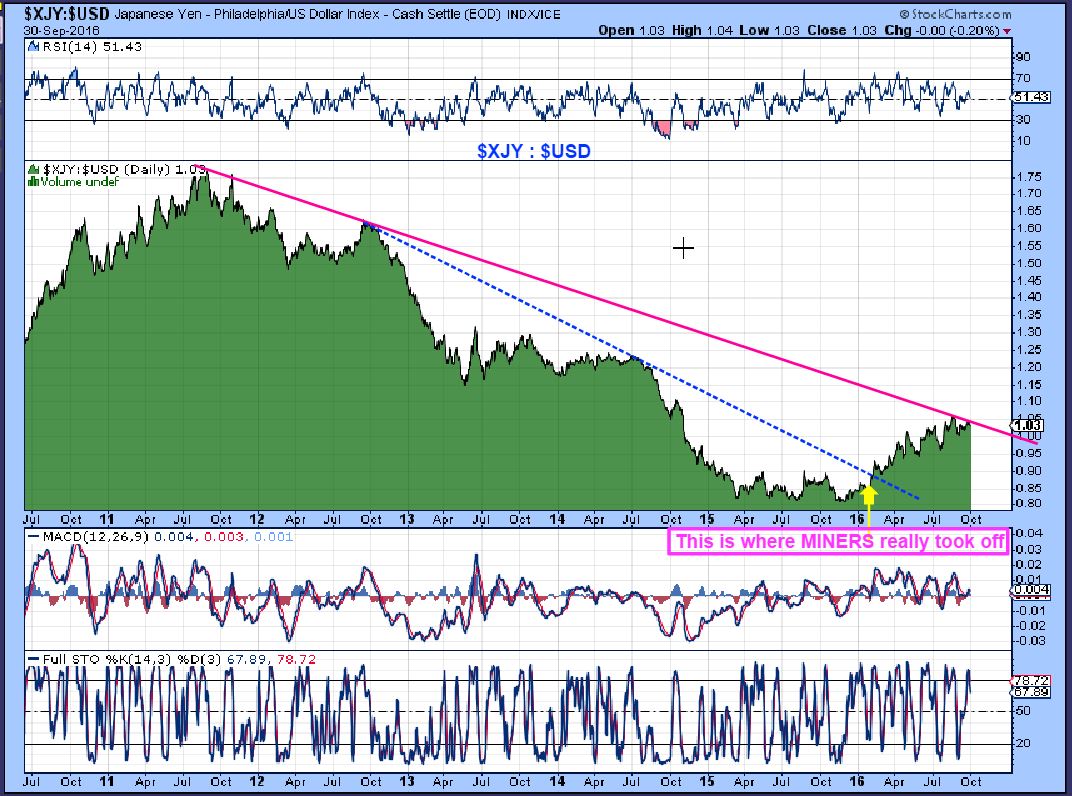
Task: Click the yellow arrow marker on the chart
Action: [869, 502]
